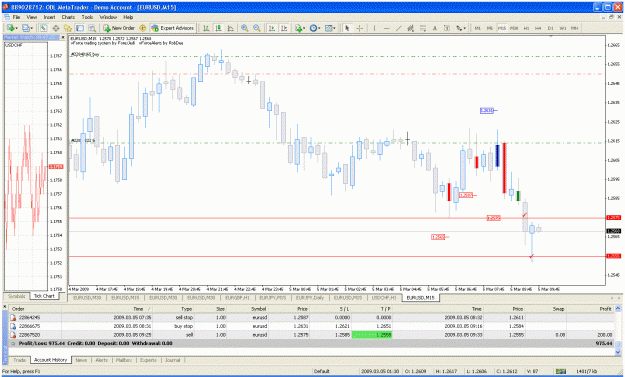This screenshot has height=377, width=625.
Task: Select the Arrows drawing tool icon
Action: click(x=459, y=28)
